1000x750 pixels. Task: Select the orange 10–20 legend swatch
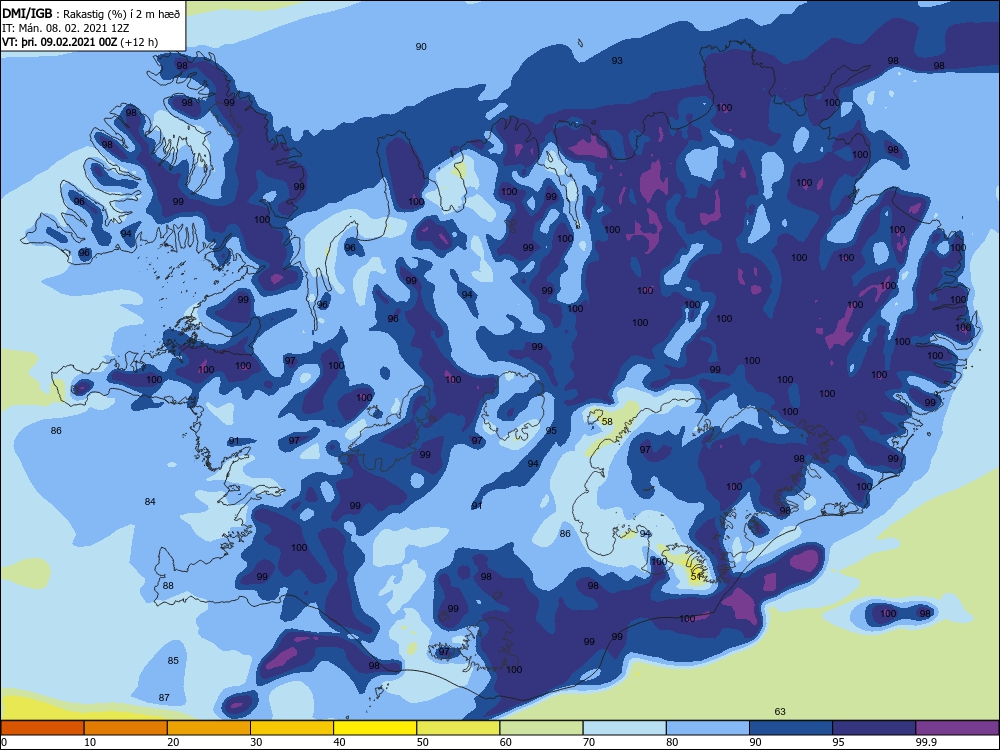tap(126, 728)
